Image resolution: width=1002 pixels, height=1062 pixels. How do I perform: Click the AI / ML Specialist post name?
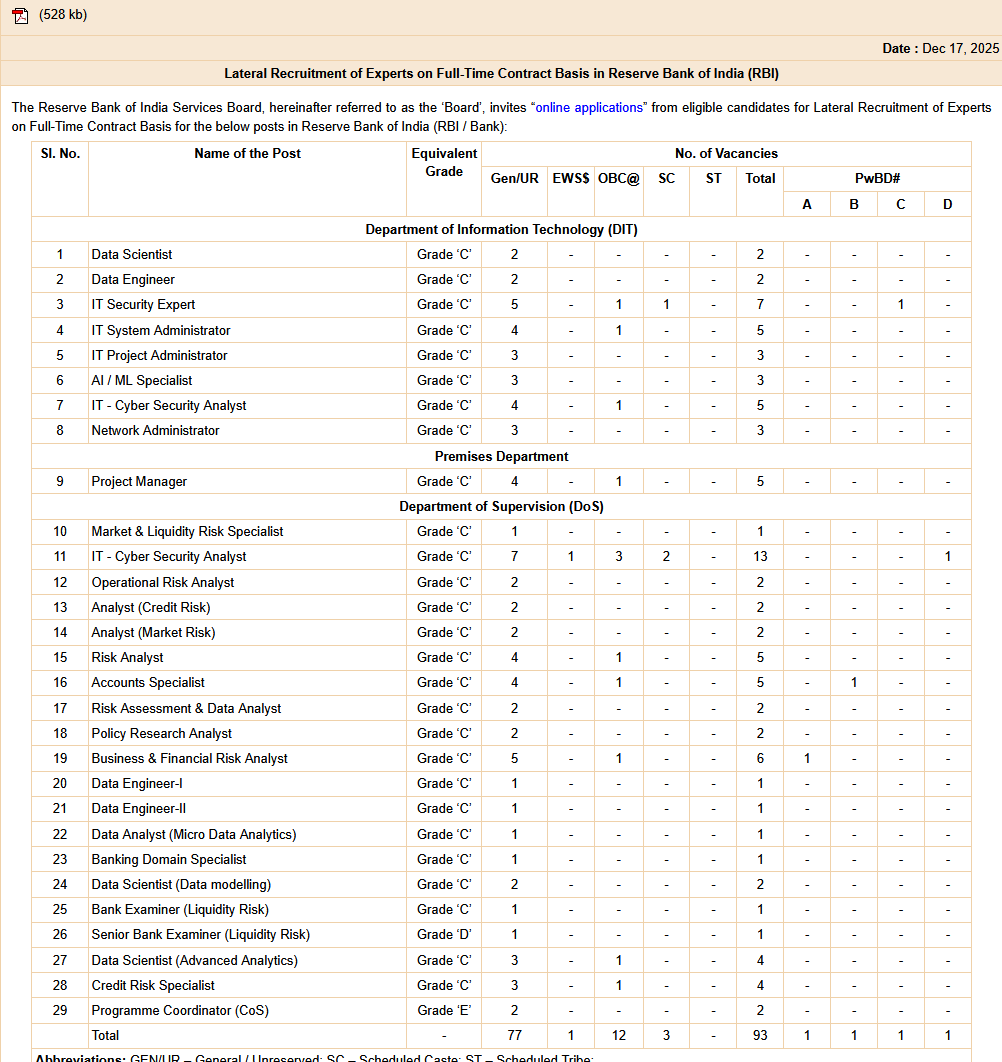click(x=142, y=380)
